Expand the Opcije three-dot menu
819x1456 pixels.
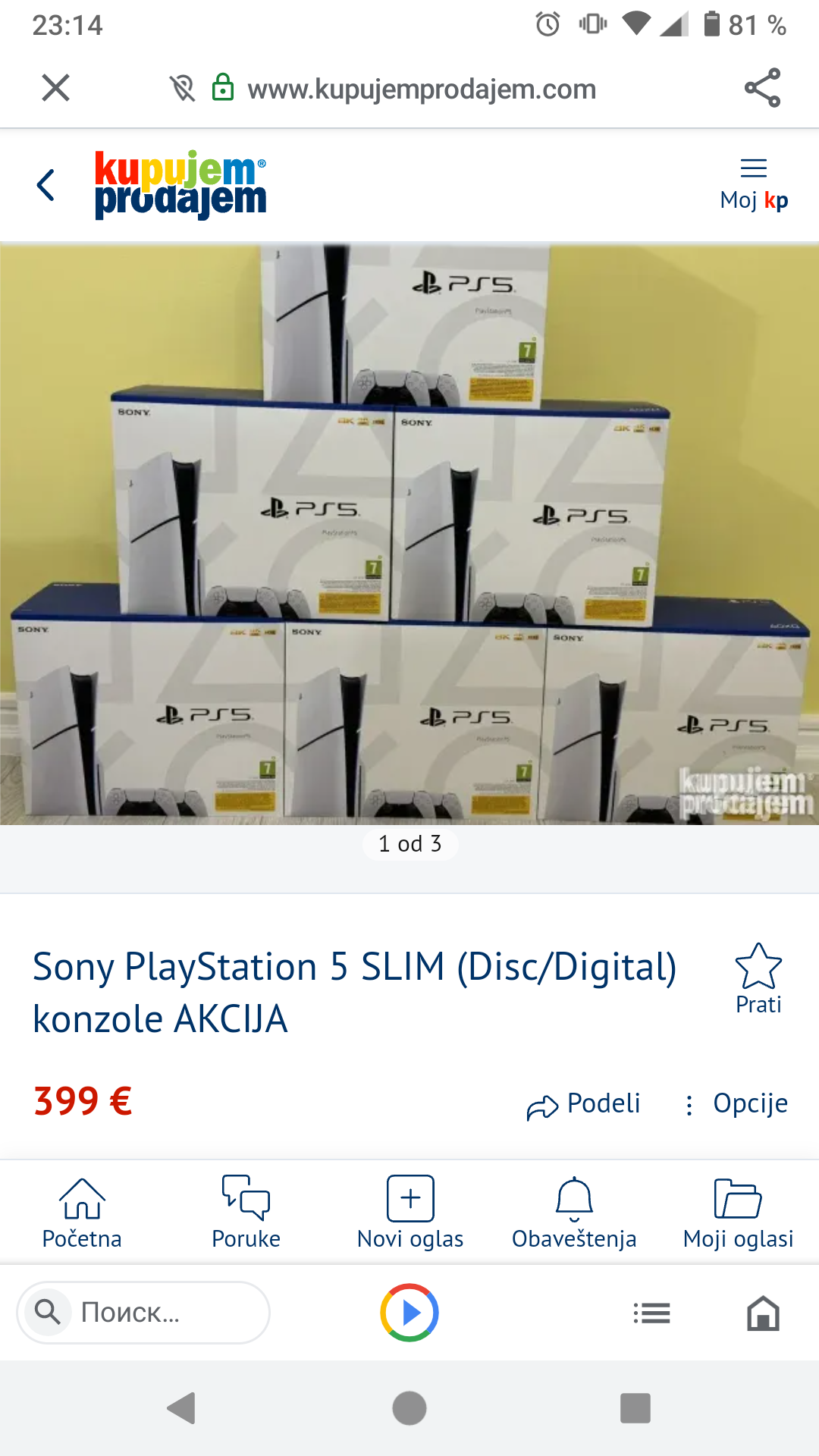coord(736,1104)
